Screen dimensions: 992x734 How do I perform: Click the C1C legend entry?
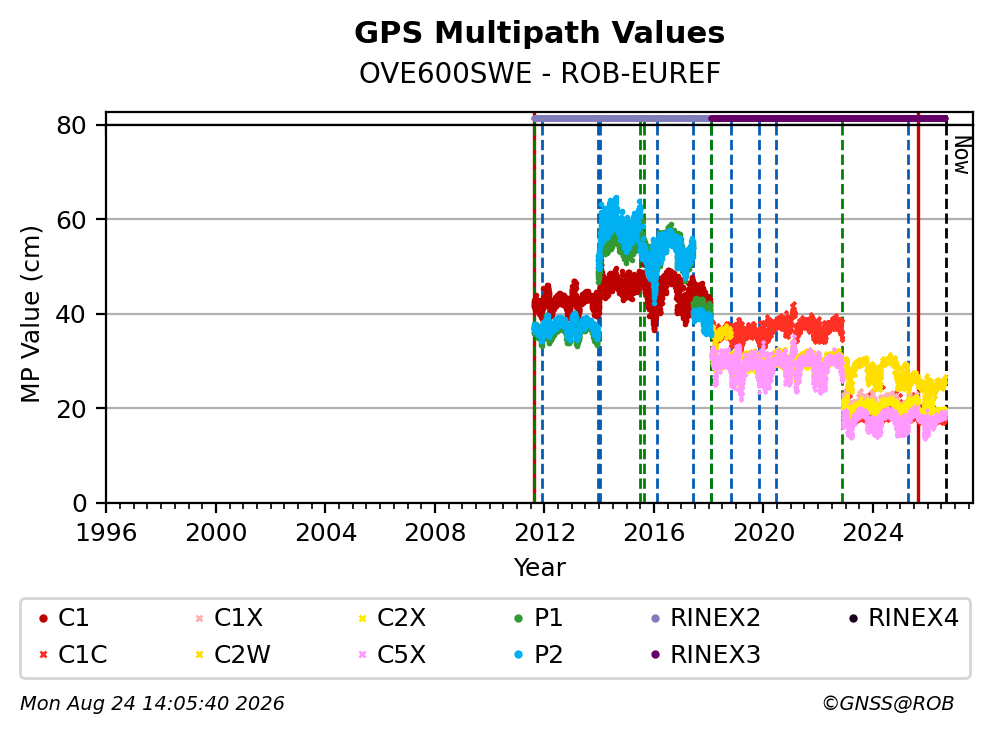pos(73,654)
